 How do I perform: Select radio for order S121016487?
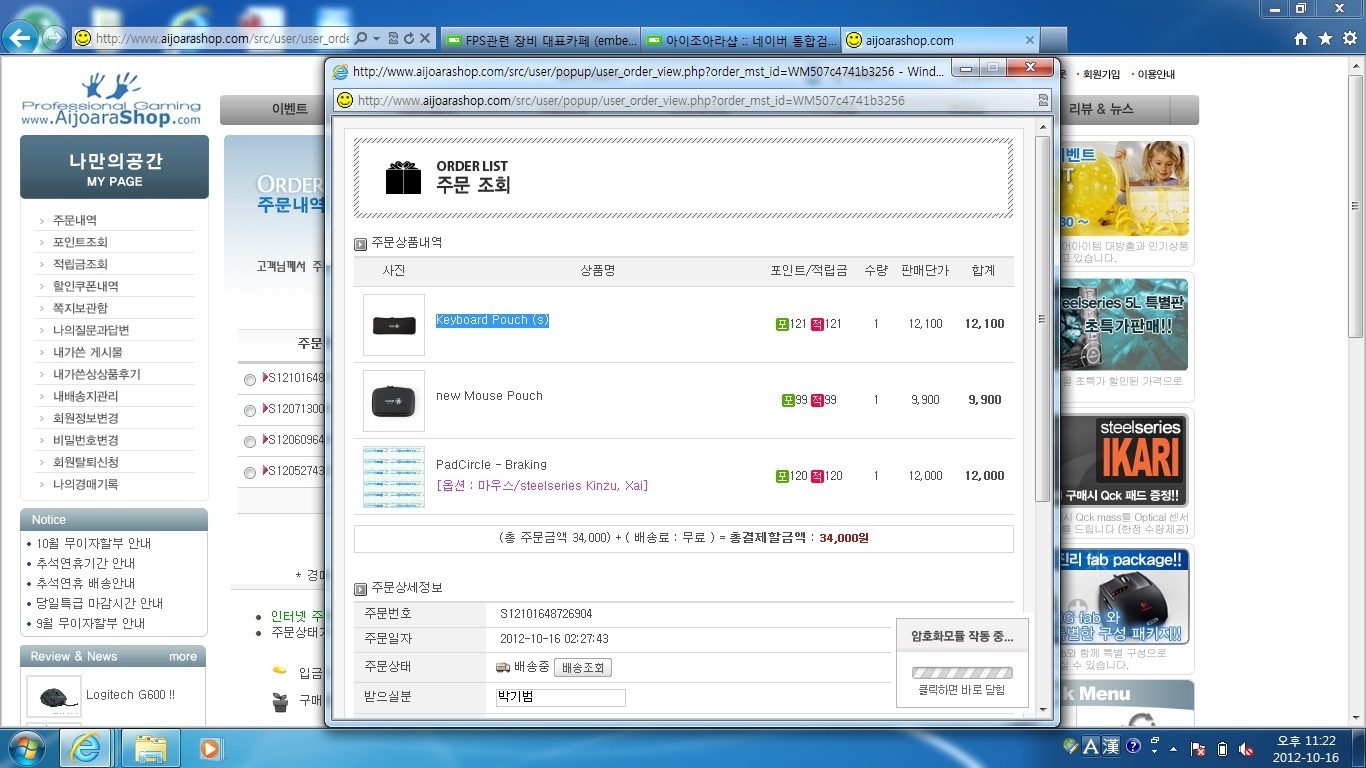click(249, 379)
